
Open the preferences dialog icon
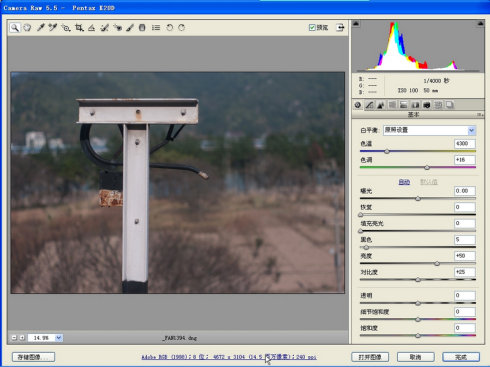coord(156,28)
